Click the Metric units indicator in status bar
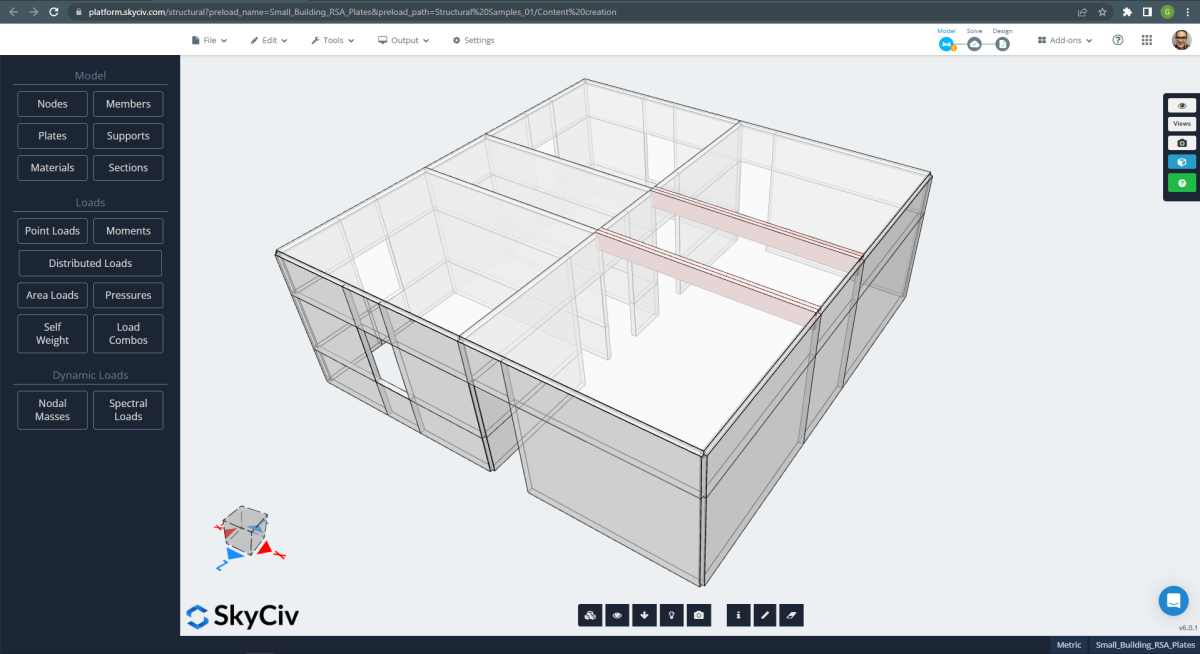 (1069, 645)
